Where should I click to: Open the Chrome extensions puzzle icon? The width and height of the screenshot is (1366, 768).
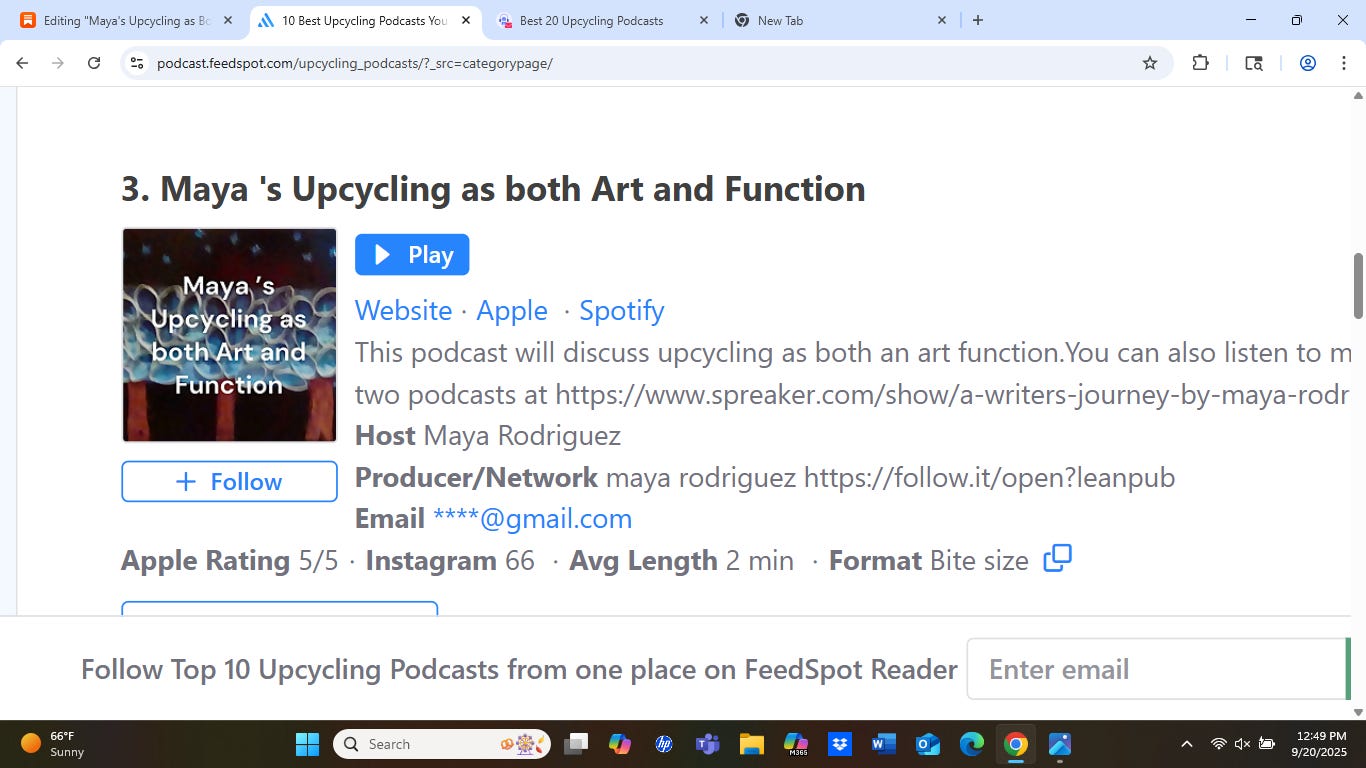click(x=1201, y=63)
